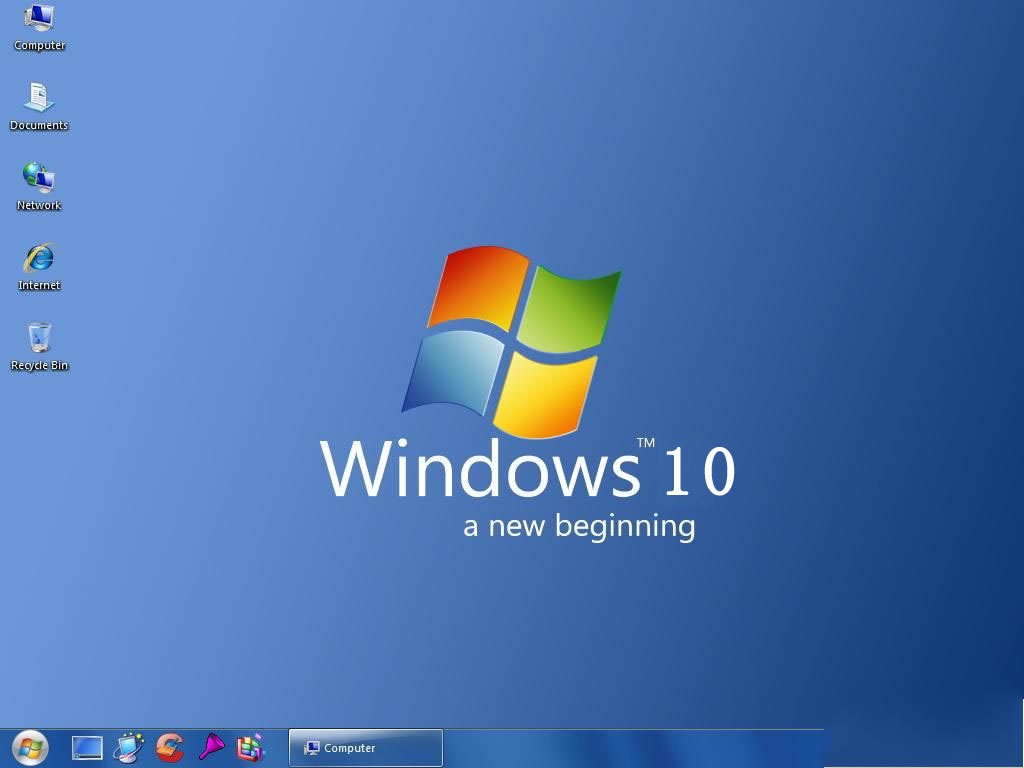Click the Recycle Bin label text

pos(39,365)
